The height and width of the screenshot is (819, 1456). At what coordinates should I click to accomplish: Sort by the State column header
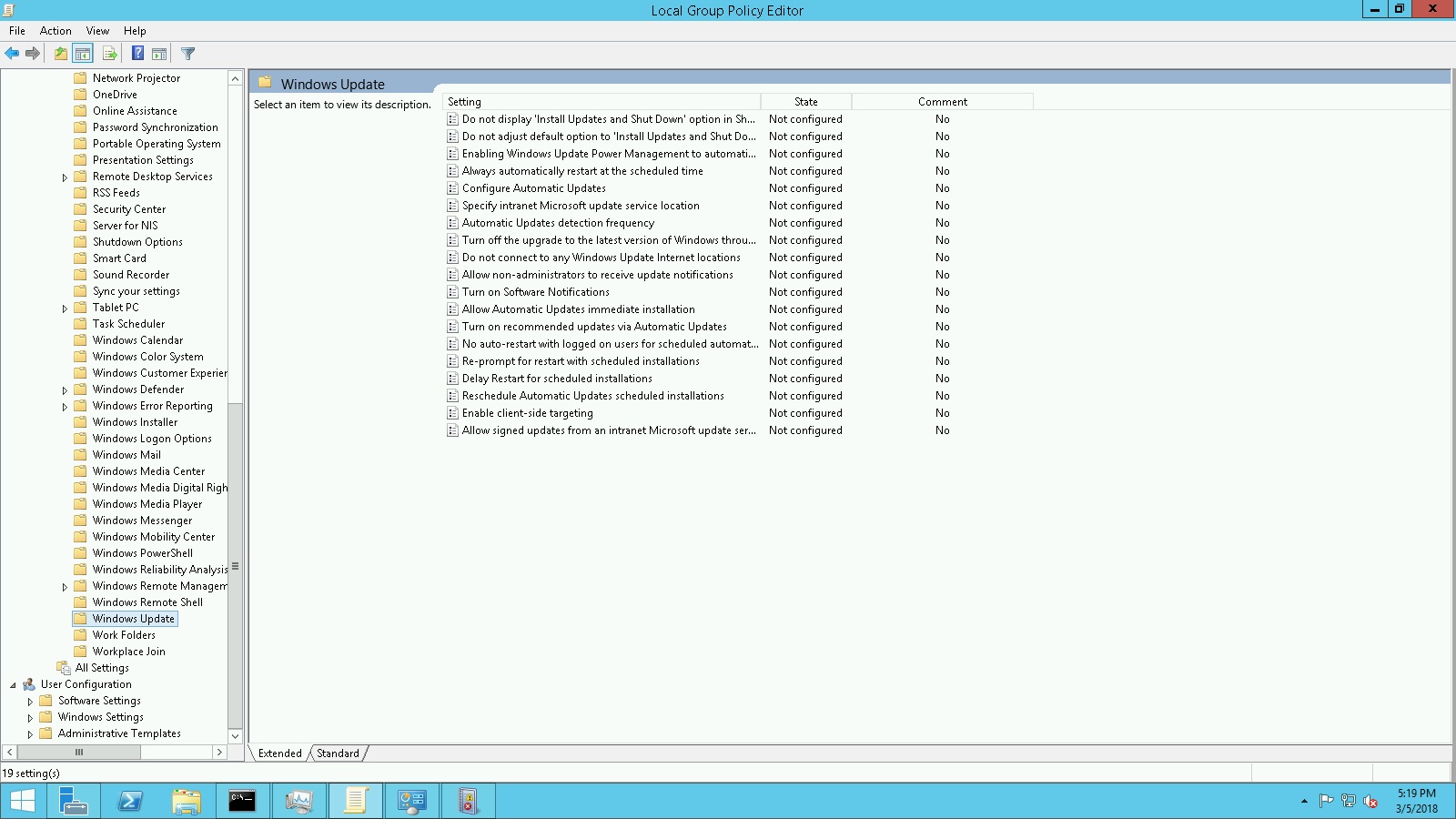pos(806,102)
